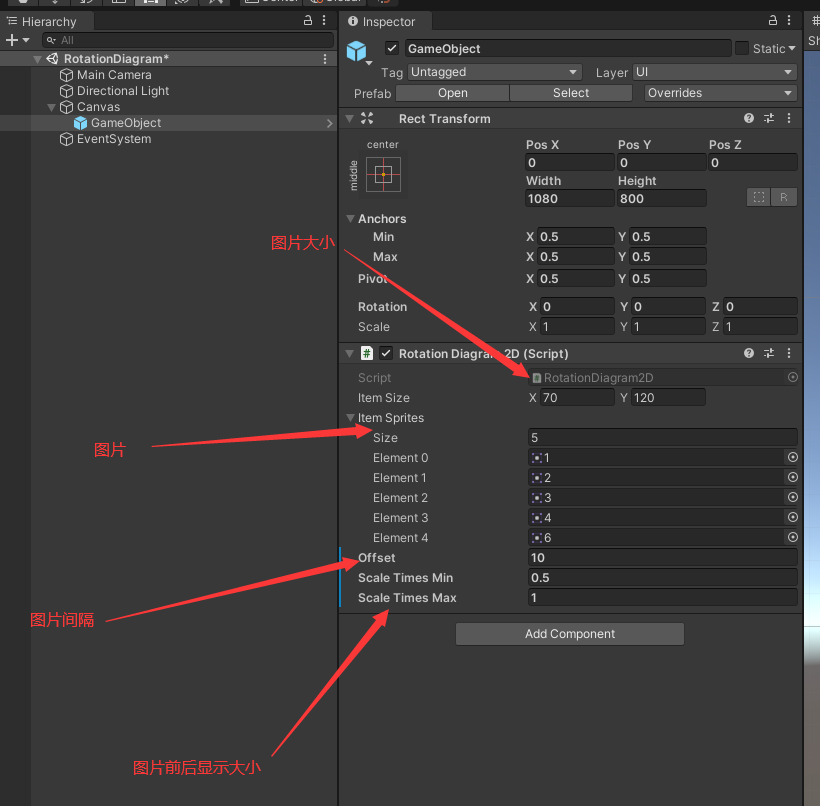The width and height of the screenshot is (820, 806).
Task: Click the R raw edit mode button
Action: coord(784,197)
